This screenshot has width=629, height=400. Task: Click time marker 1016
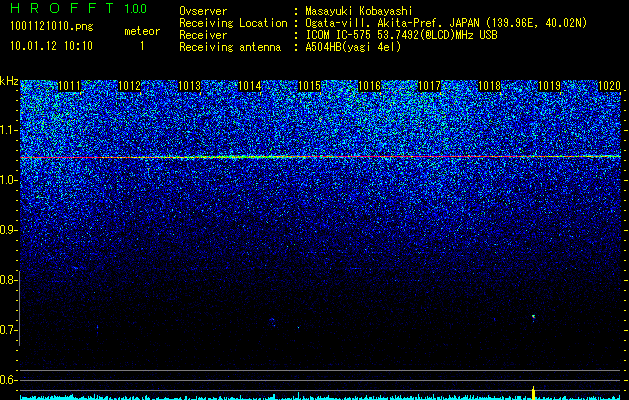click(369, 86)
